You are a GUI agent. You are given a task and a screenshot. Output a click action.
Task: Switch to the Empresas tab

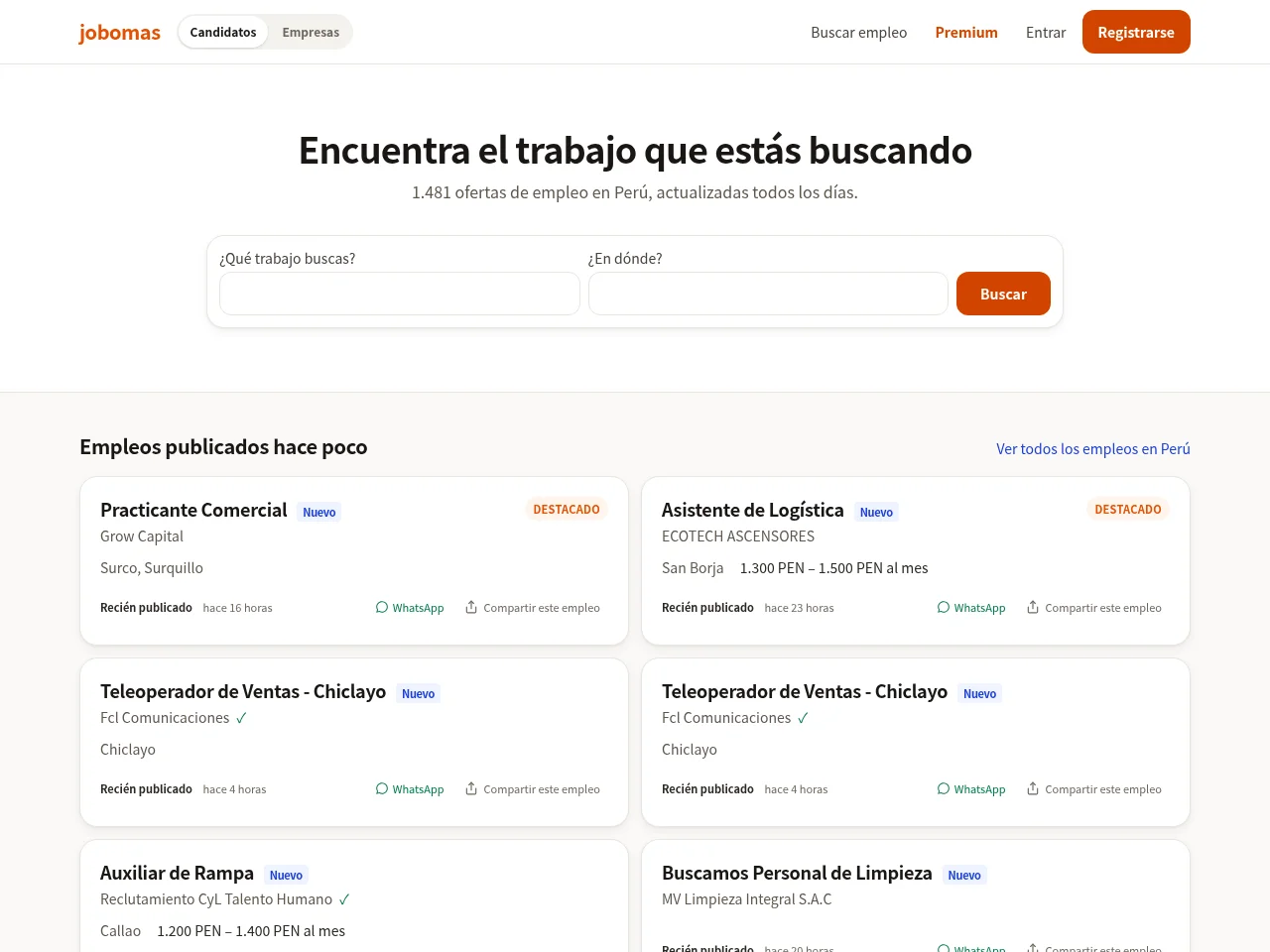tap(311, 32)
